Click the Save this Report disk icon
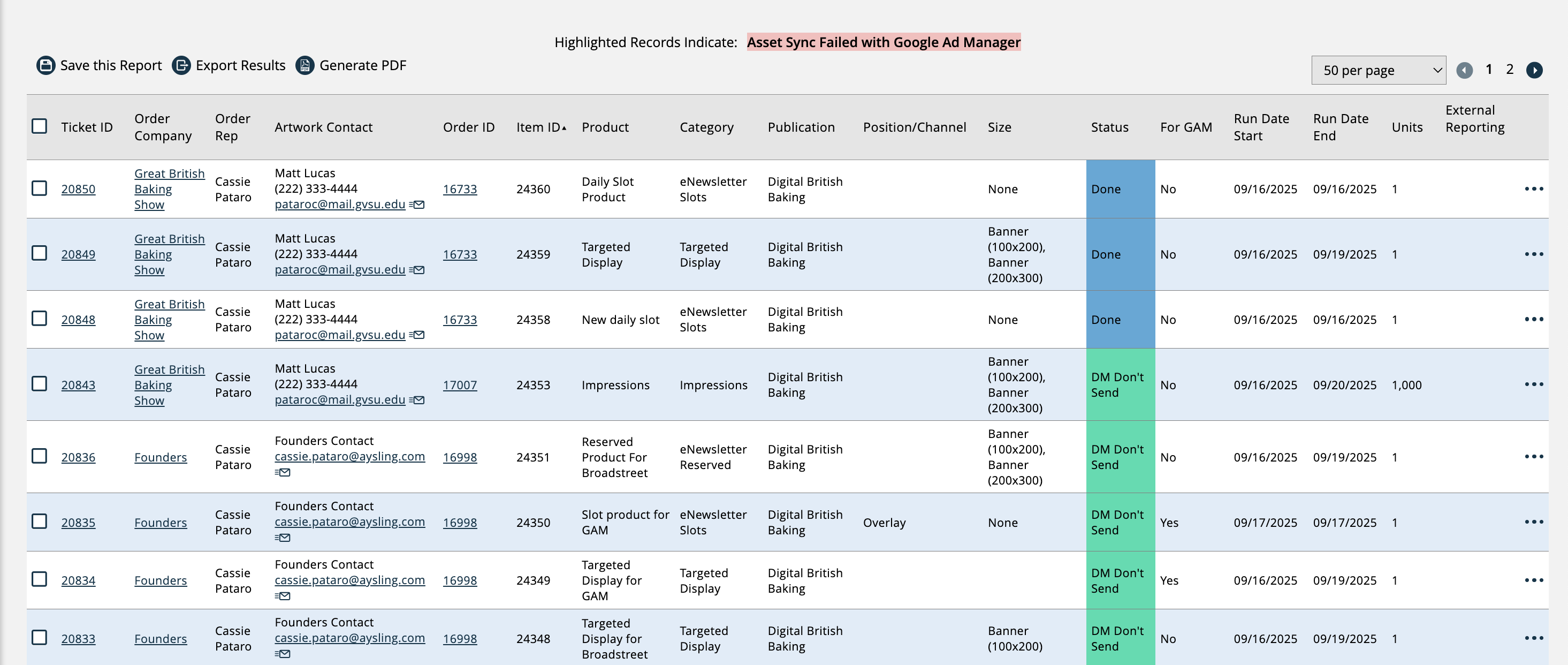This screenshot has height=665, width=1568. (45, 65)
